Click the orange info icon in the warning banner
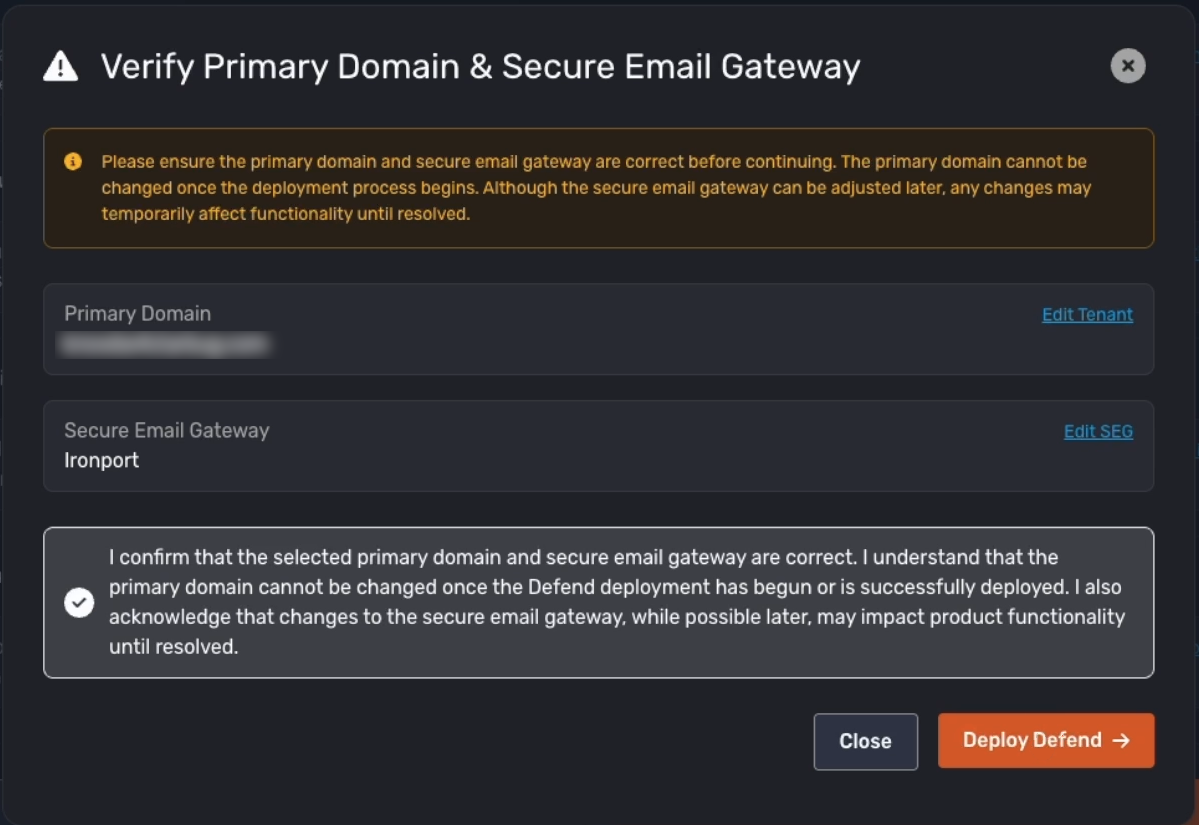The height and width of the screenshot is (825, 1199). [73, 161]
